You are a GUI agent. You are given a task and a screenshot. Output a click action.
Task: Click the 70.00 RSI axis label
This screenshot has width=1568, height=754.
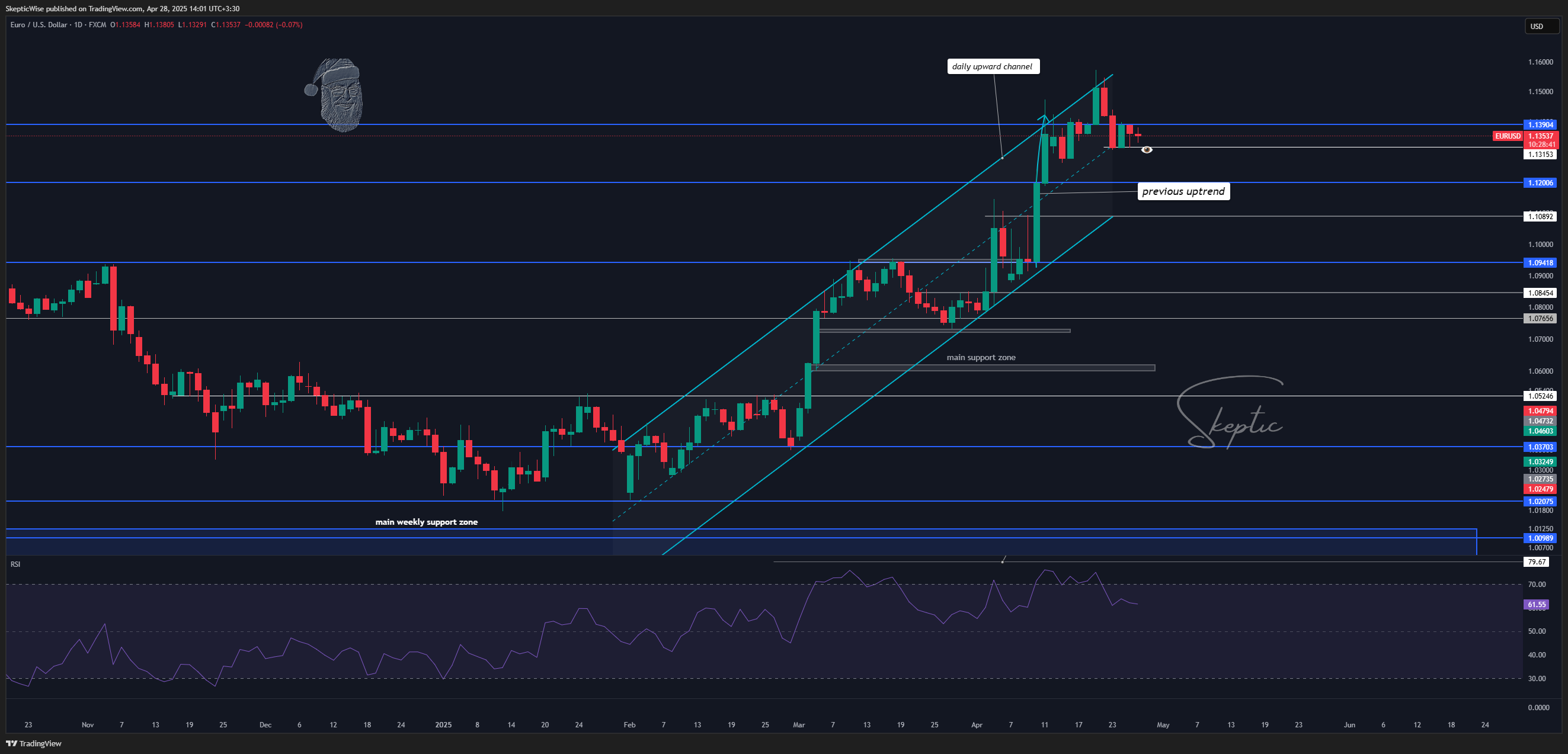pyautogui.click(x=1537, y=584)
